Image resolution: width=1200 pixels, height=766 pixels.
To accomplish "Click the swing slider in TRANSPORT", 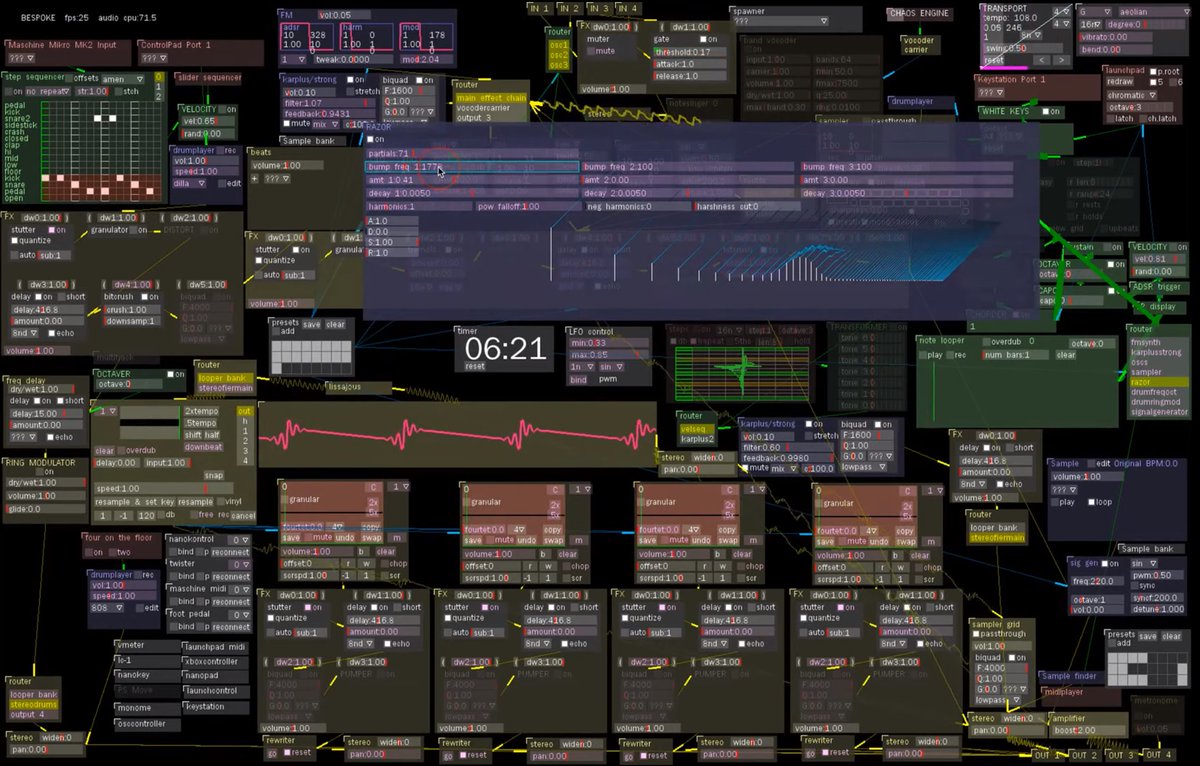I will [x=1023, y=47].
